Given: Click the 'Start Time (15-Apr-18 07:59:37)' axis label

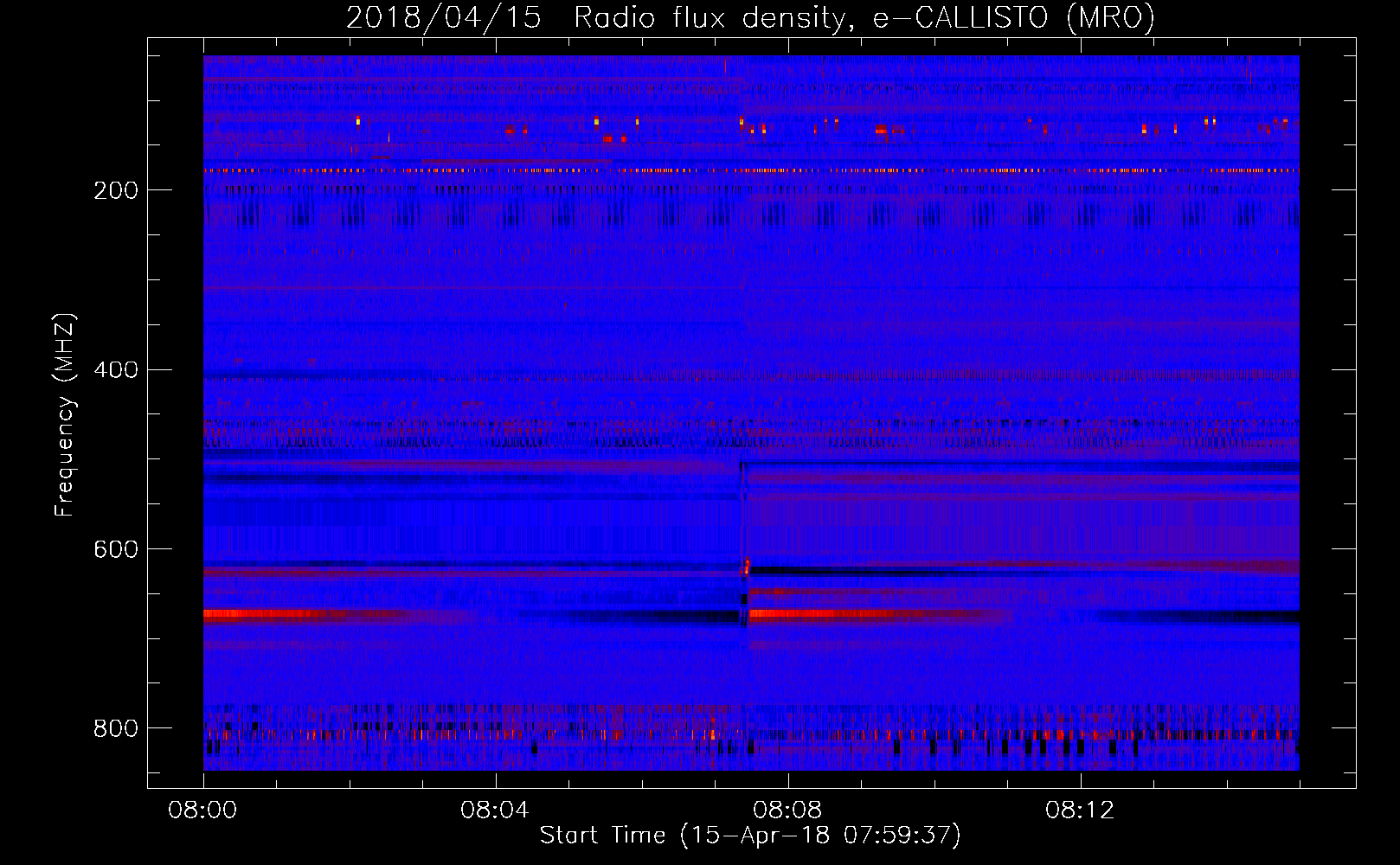Looking at the screenshot, I should click(750, 836).
